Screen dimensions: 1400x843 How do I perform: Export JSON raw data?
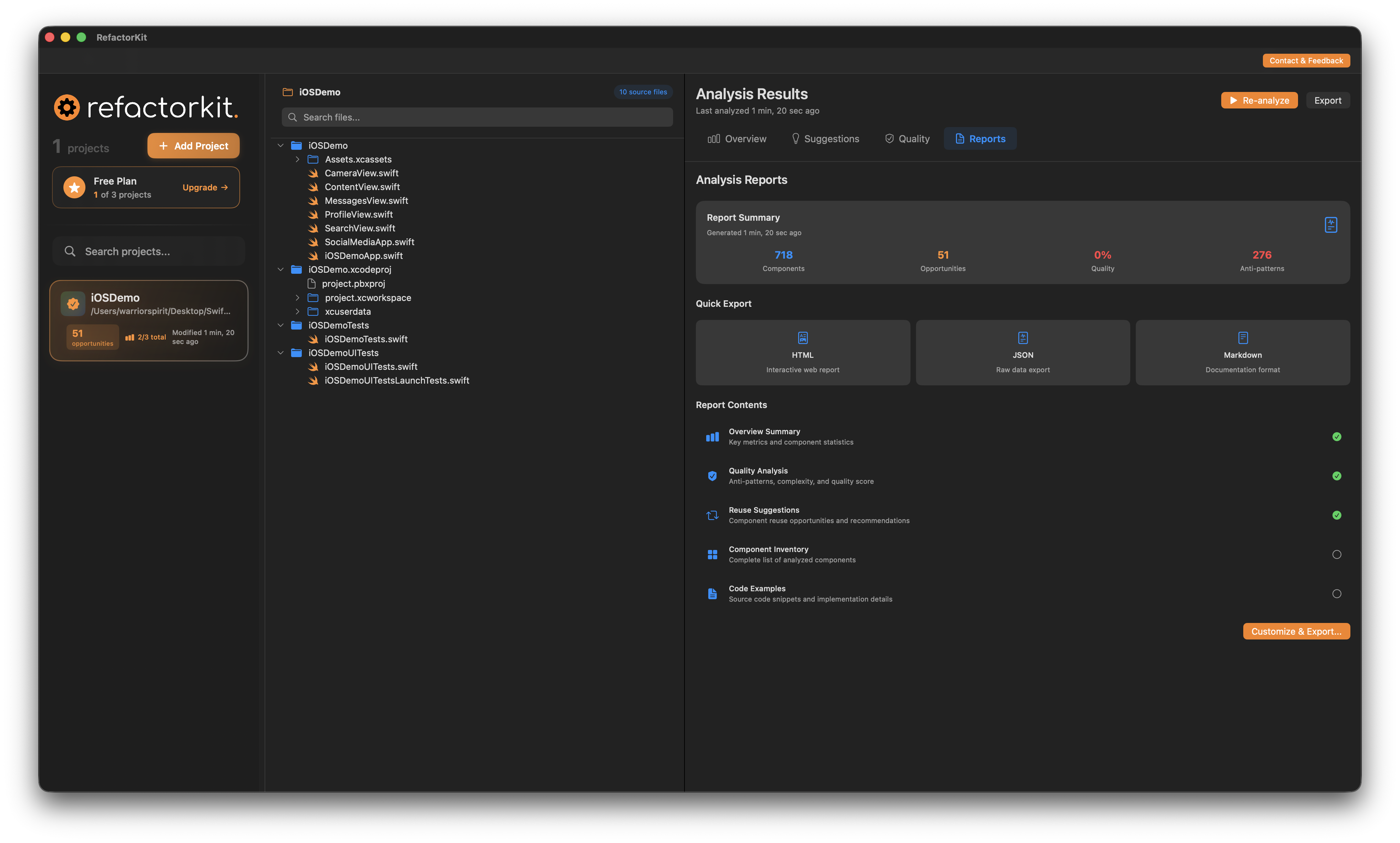pos(1023,353)
